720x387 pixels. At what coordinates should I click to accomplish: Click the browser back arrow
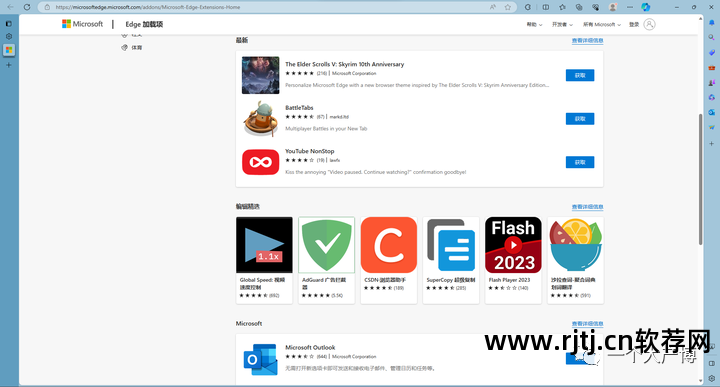(10, 7)
